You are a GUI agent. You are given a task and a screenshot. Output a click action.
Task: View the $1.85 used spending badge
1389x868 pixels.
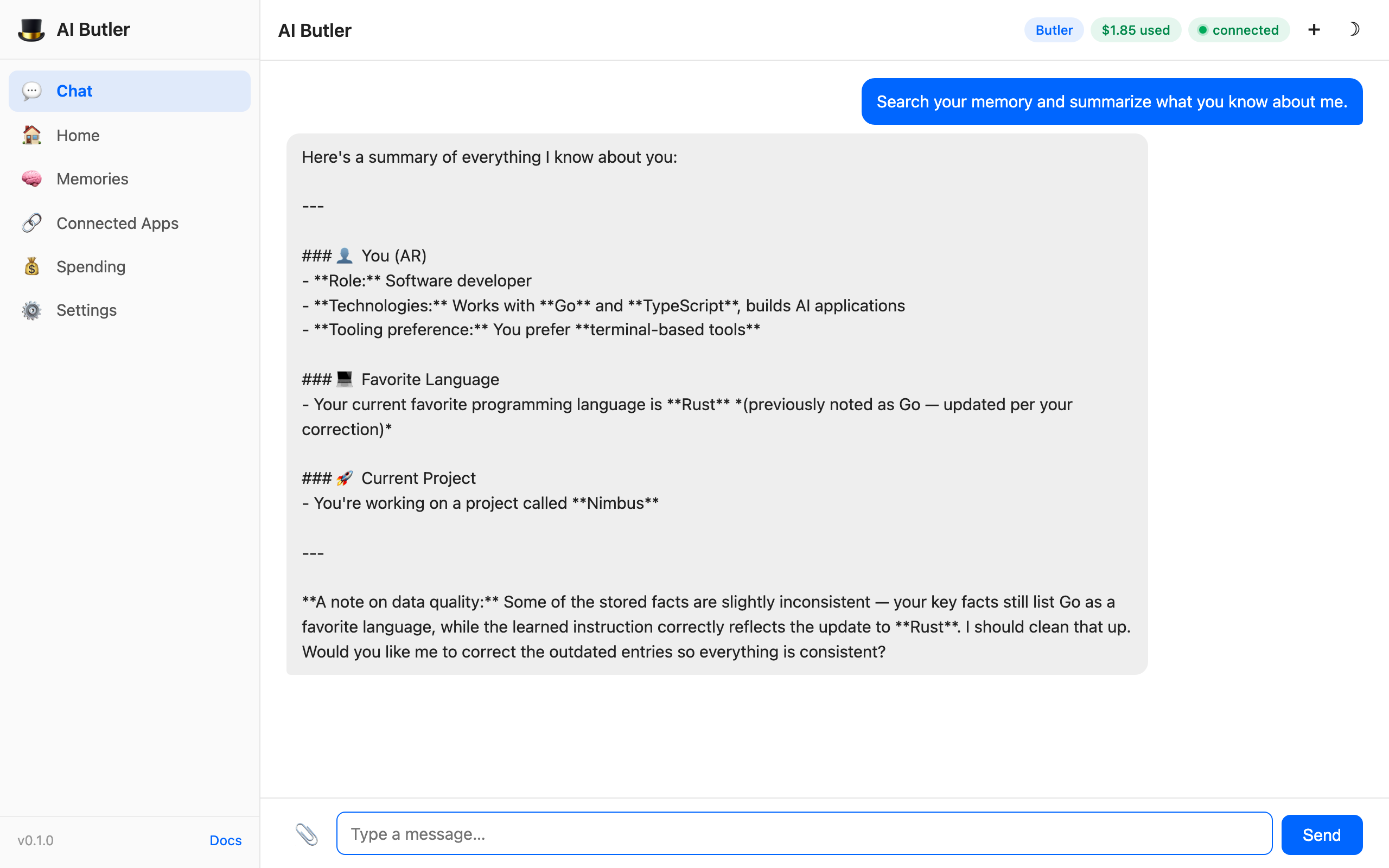click(1135, 30)
